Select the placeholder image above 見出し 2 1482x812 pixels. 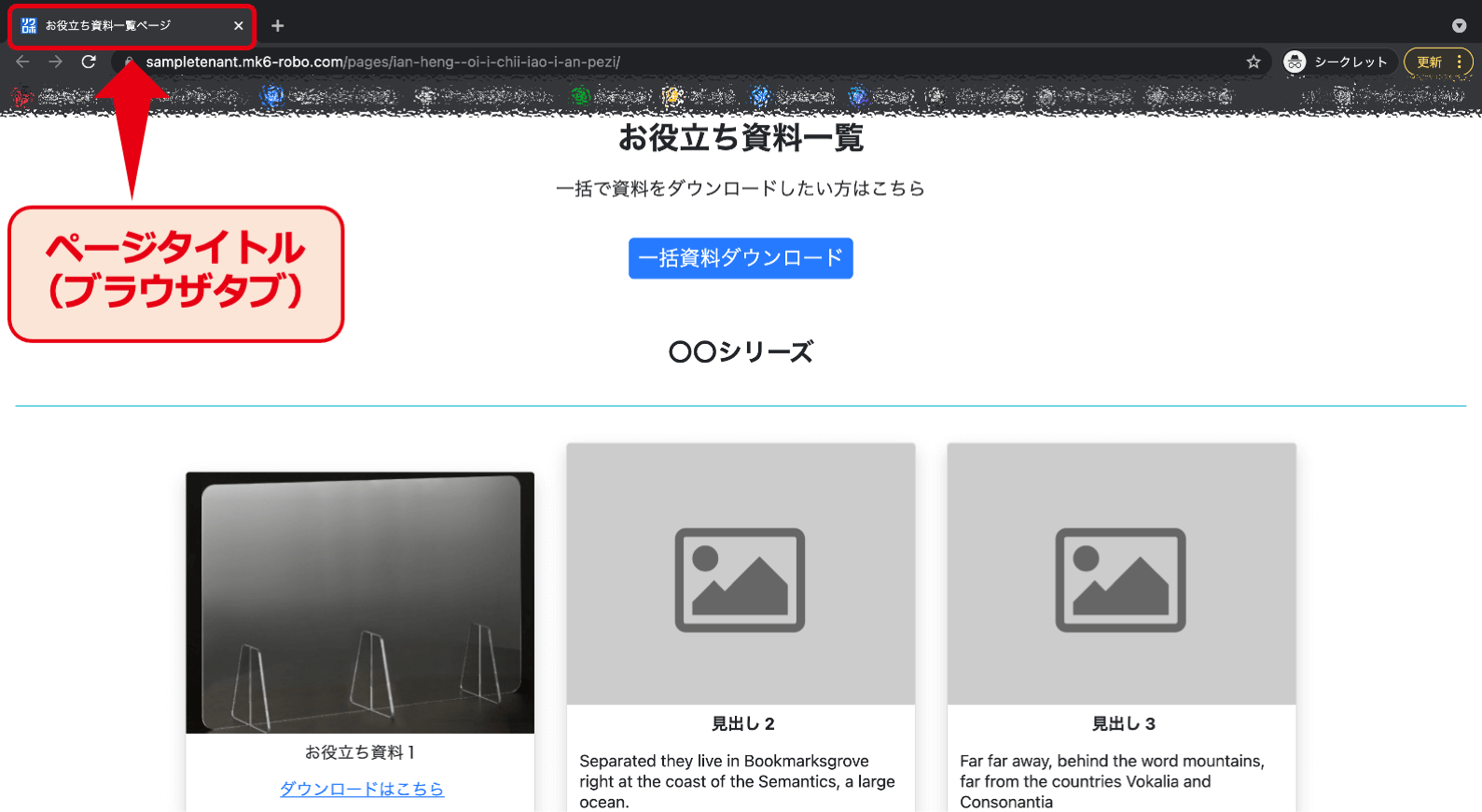(741, 574)
